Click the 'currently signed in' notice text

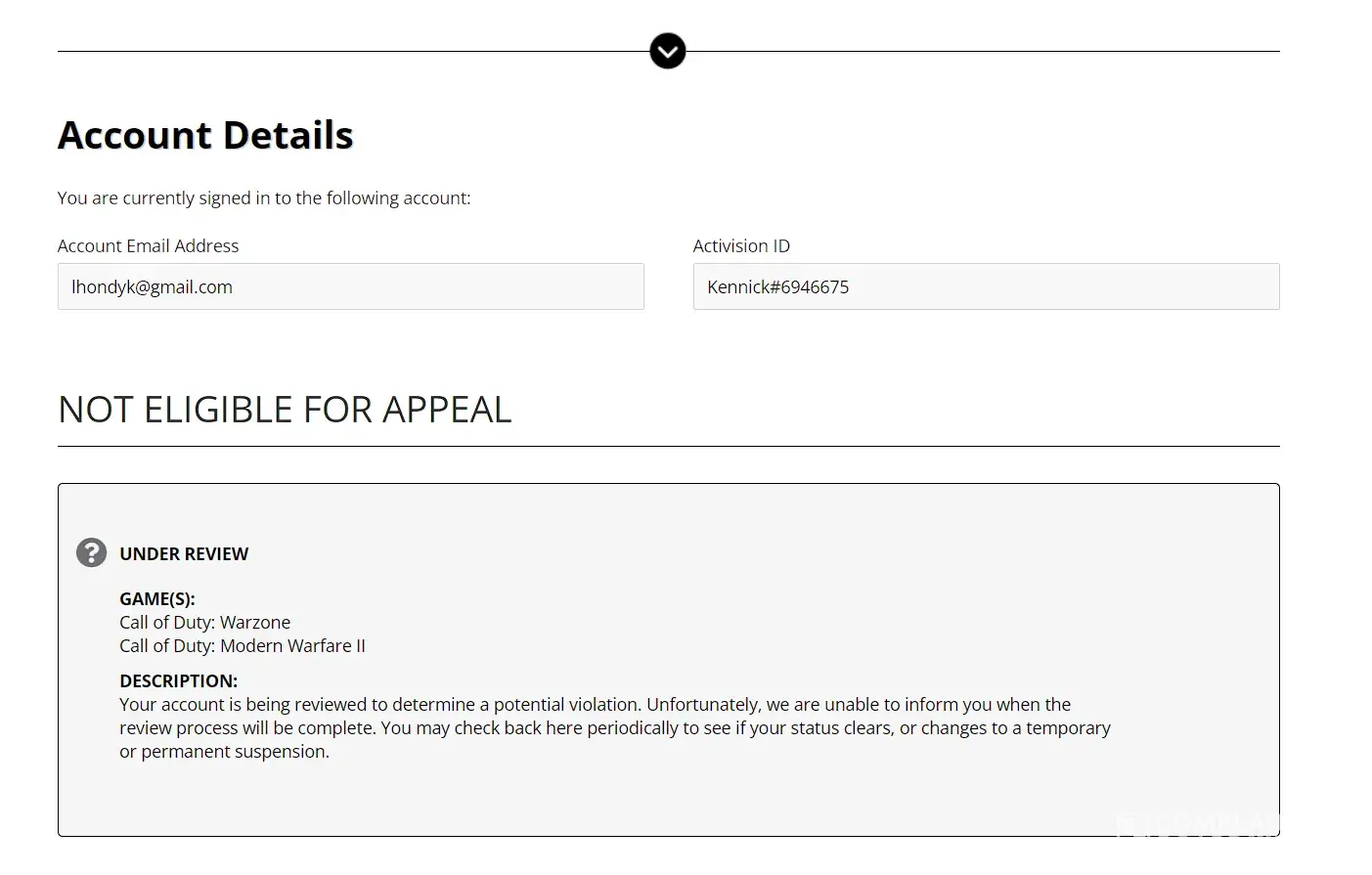tap(264, 198)
